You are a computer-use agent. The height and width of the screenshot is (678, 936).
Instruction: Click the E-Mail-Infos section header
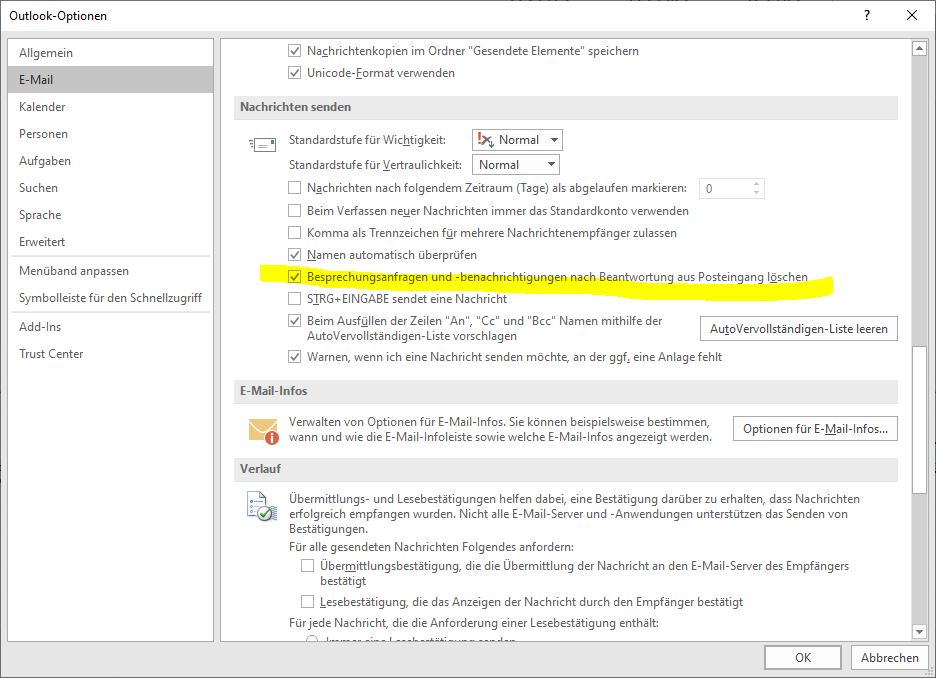[566, 391]
